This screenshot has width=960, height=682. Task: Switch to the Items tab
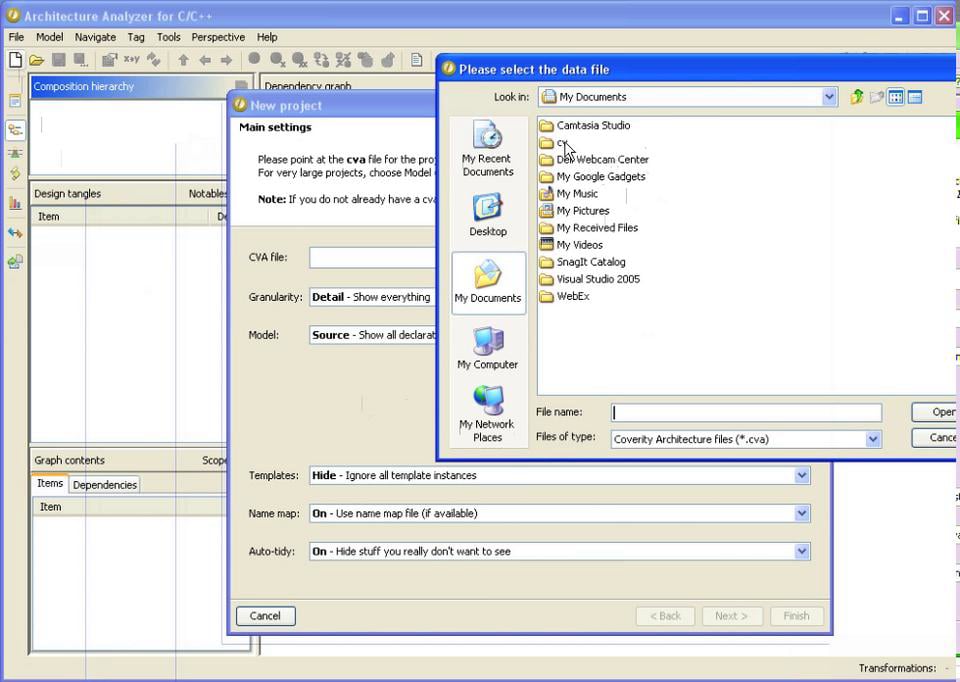[50, 483]
